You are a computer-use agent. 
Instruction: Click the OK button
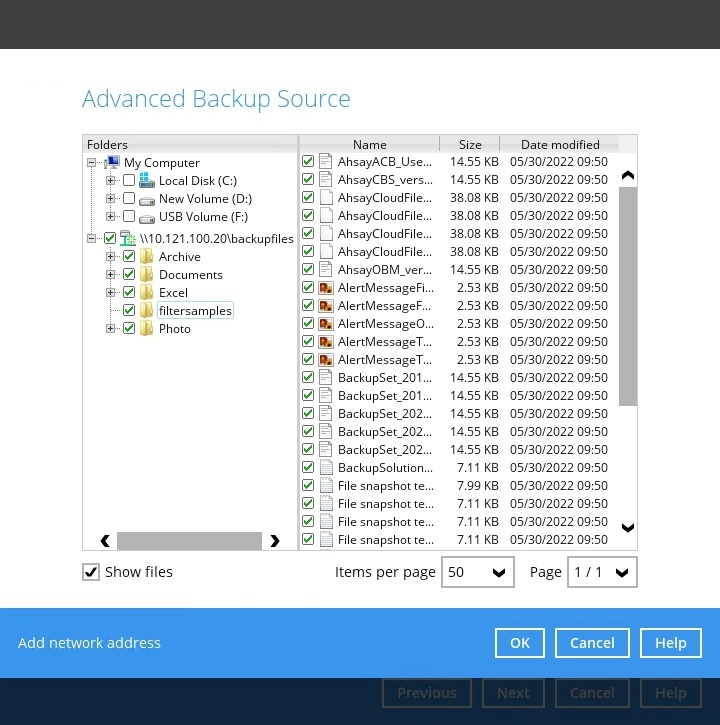tap(520, 643)
